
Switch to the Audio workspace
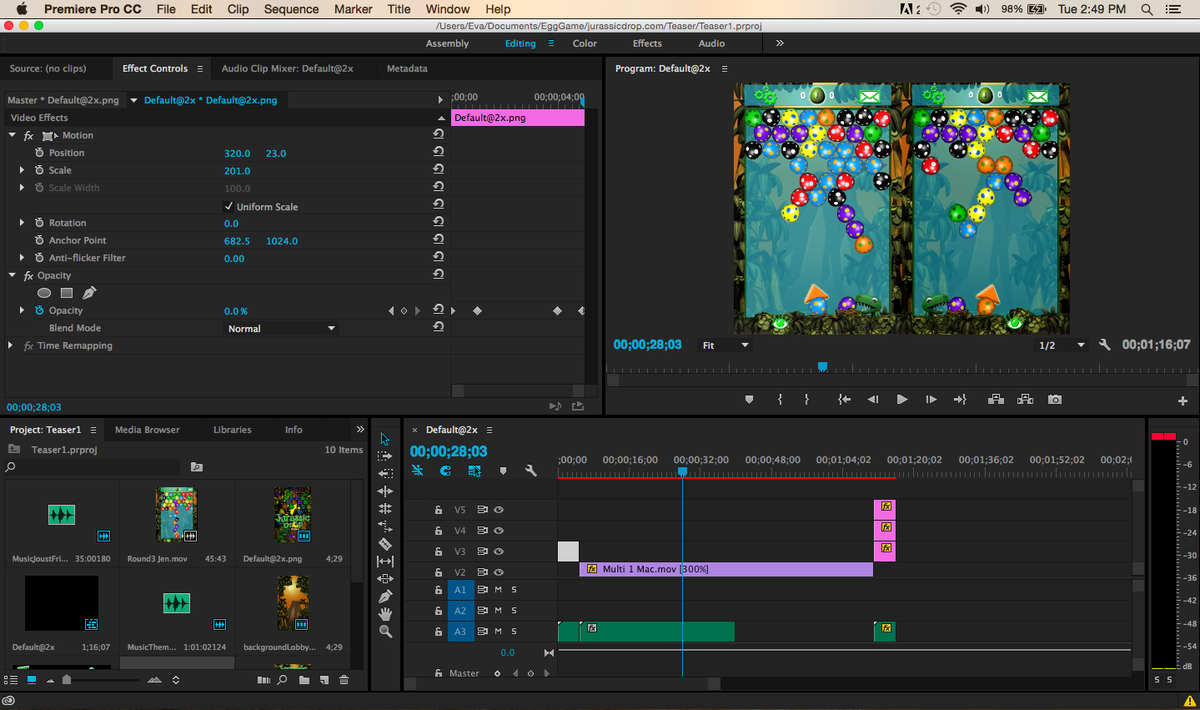click(x=712, y=43)
